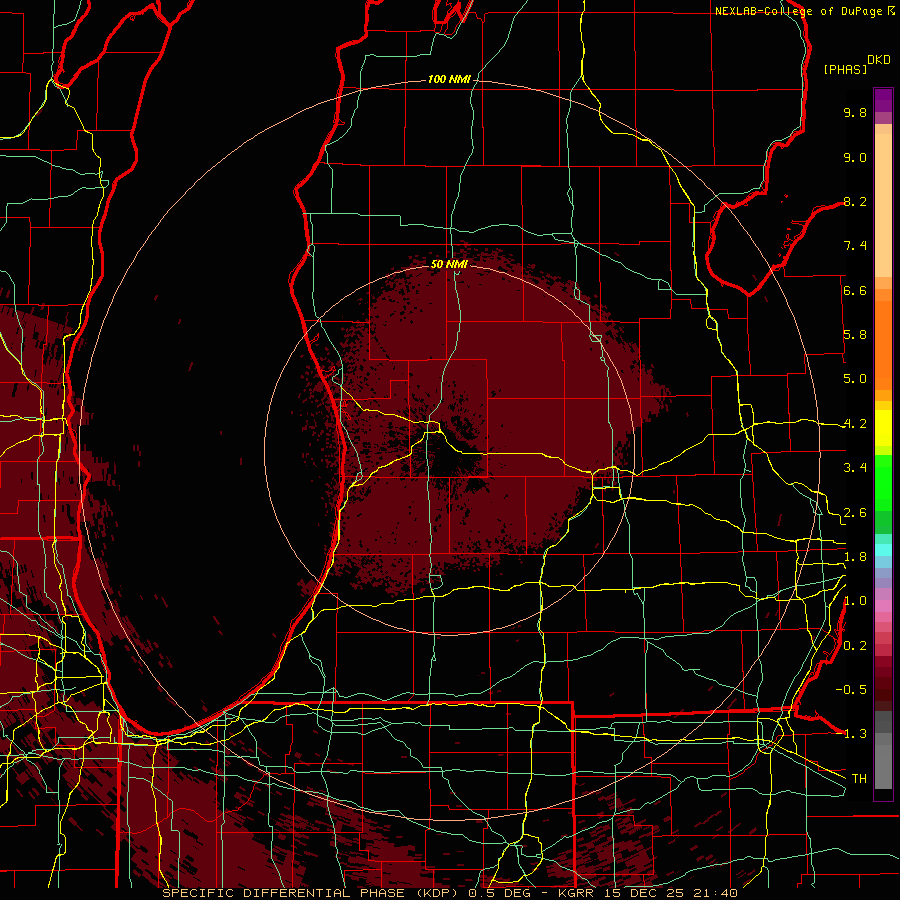Pick the bright orange band of color bar

coord(883,345)
